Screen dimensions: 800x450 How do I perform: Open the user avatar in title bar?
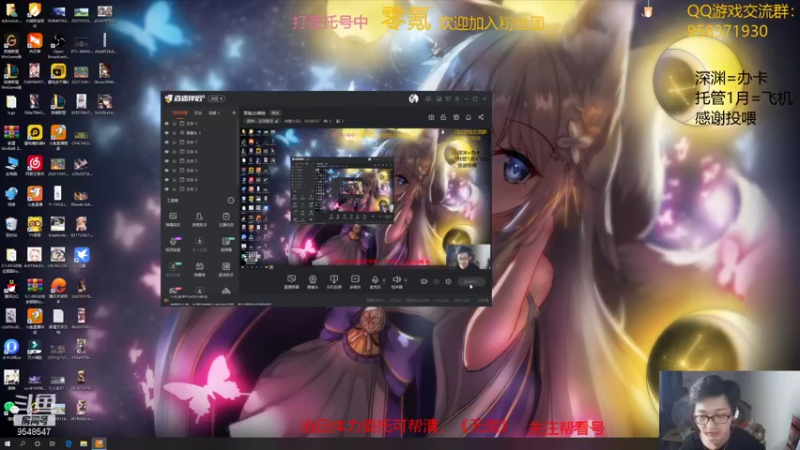click(413, 98)
